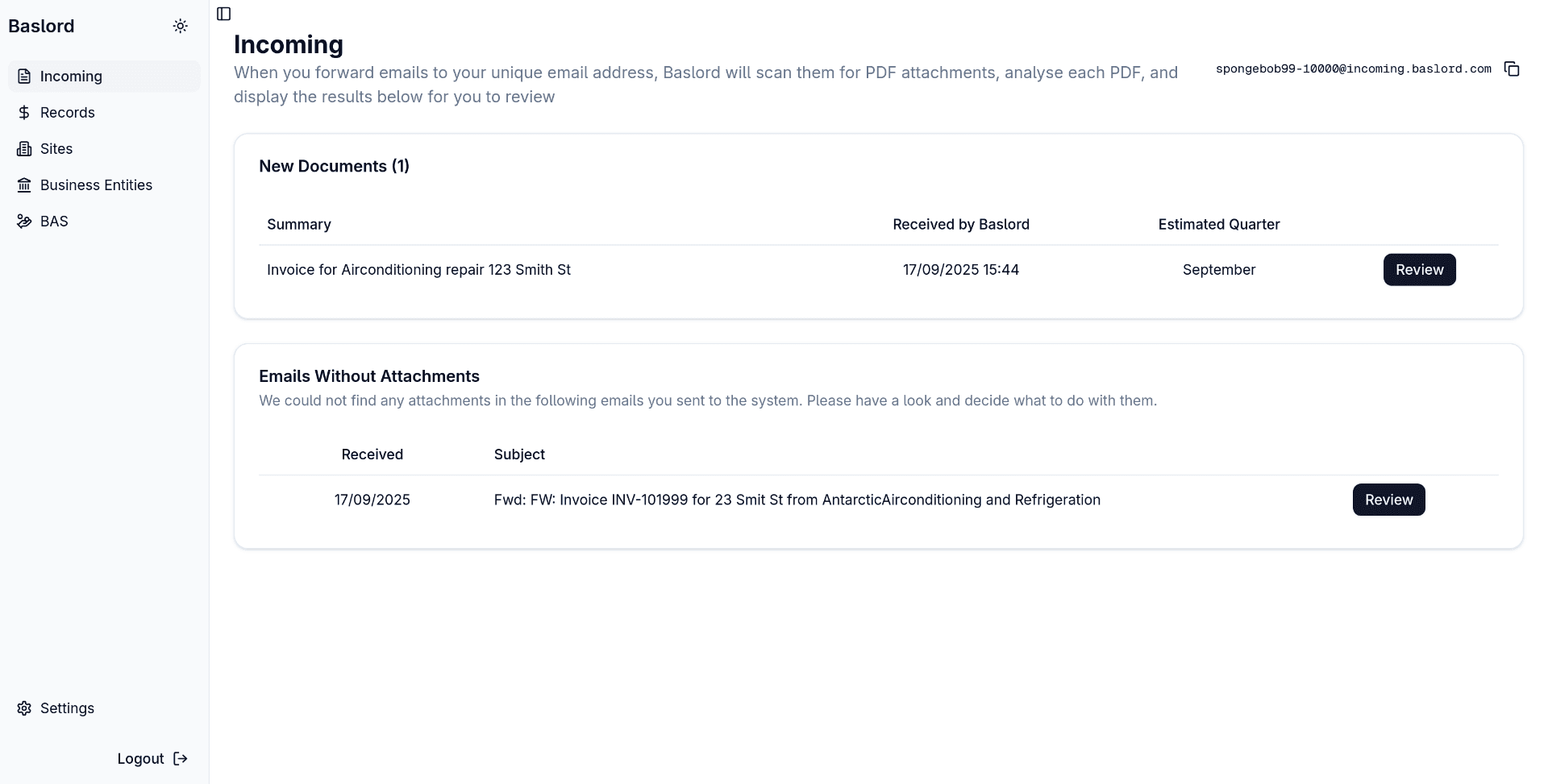Open Settings via the gear icon
Image resolution: width=1548 pixels, height=784 pixels.
[x=24, y=708]
